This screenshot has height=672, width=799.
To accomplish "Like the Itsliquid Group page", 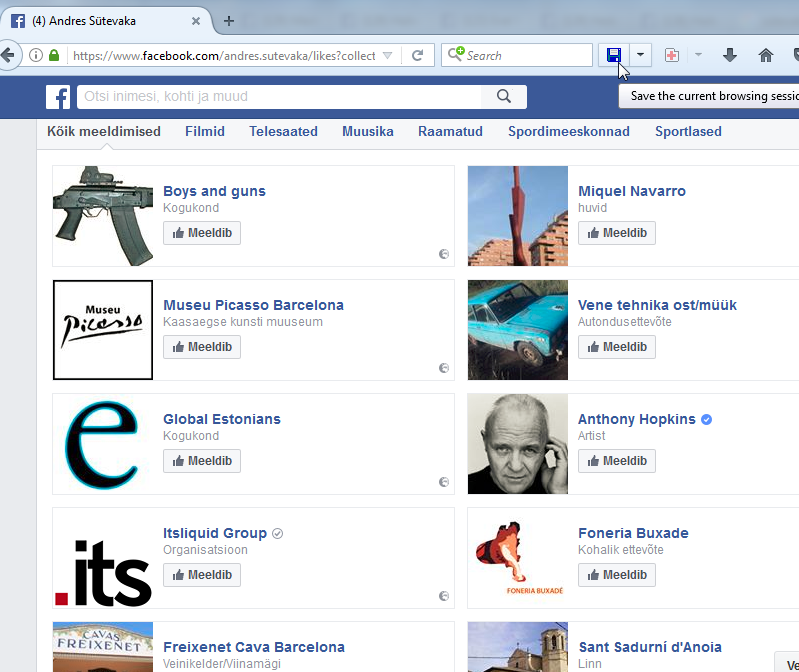I will point(202,575).
